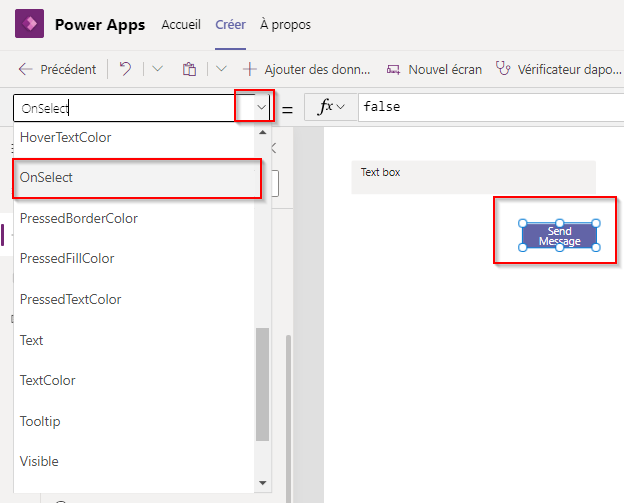Open the À propos tab
624x503 pixels.
pos(285,25)
